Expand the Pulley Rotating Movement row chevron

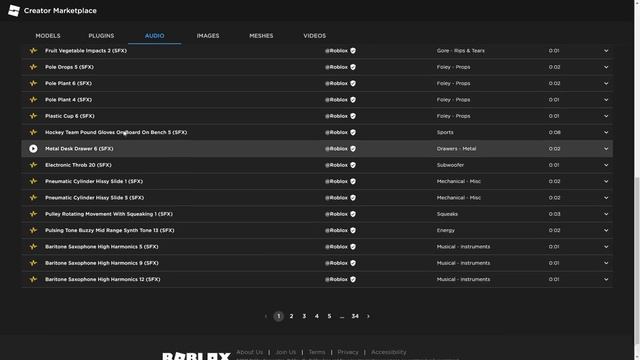tap(606, 214)
